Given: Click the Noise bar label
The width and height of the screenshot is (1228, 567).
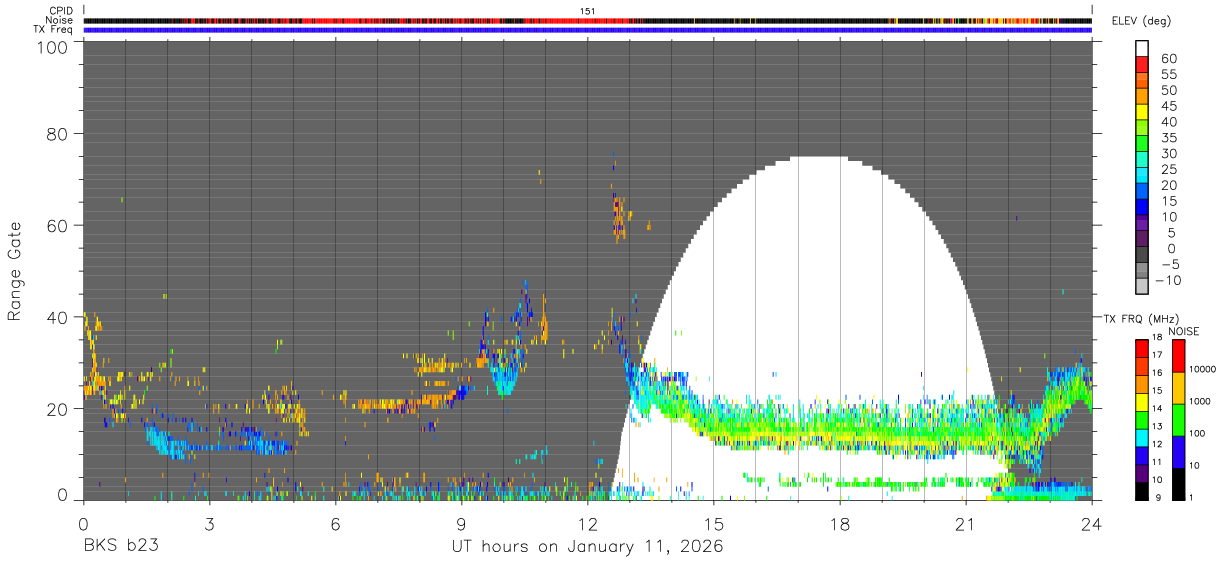Looking at the screenshot, I should point(61,20).
